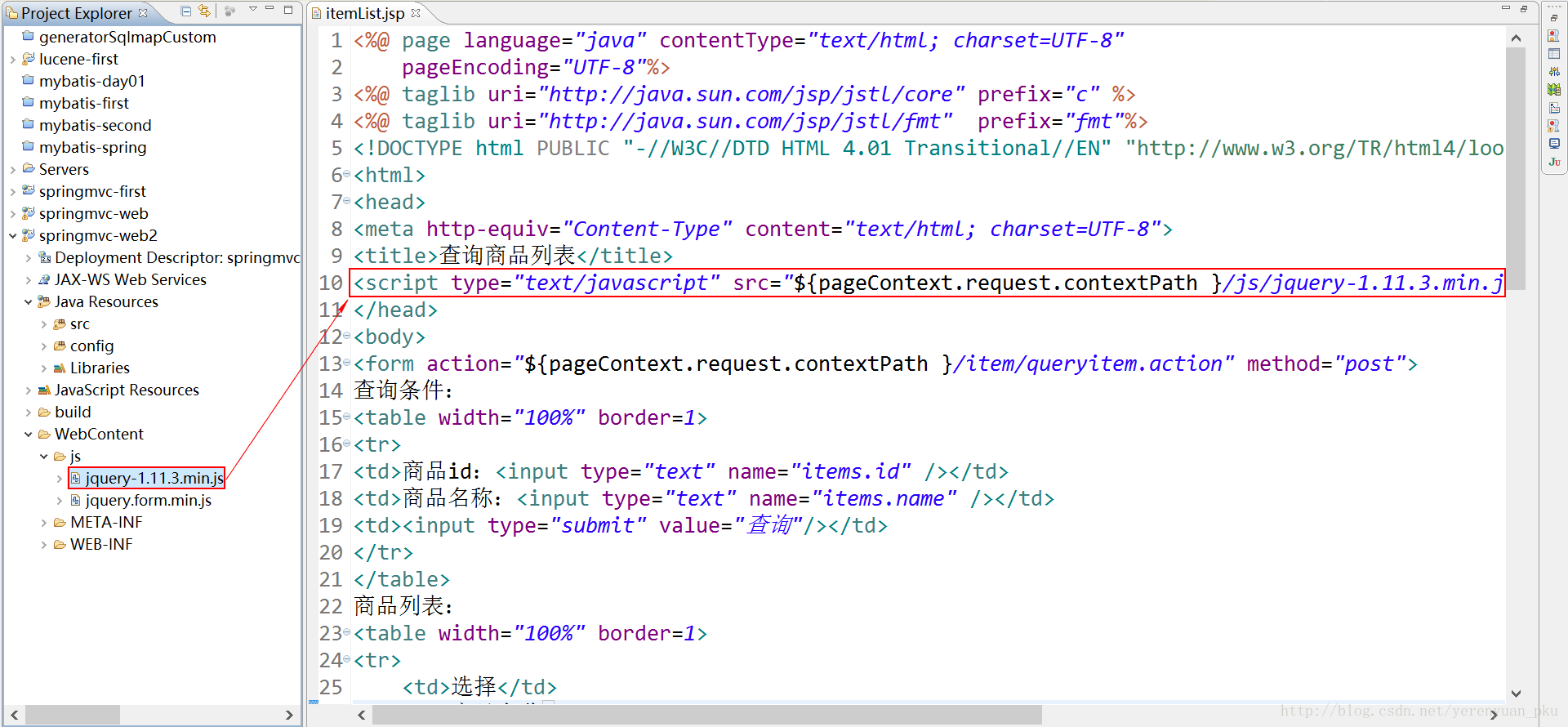
Task: Place cursor on line 10 script tag
Action: coord(929,283)
